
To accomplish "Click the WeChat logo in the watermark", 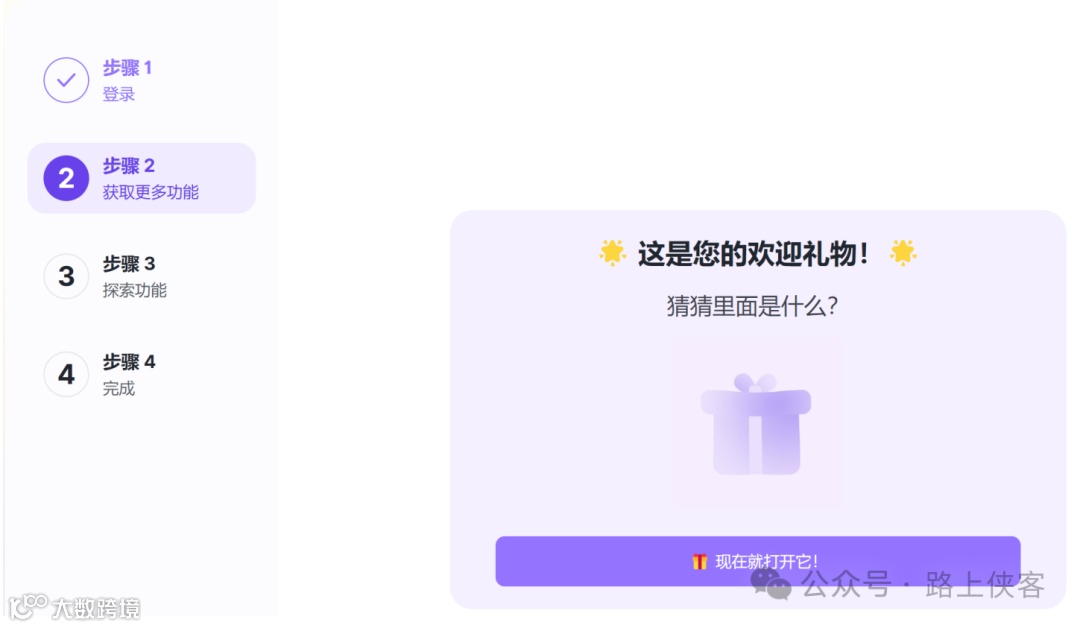I will click(x=771, y=584).
